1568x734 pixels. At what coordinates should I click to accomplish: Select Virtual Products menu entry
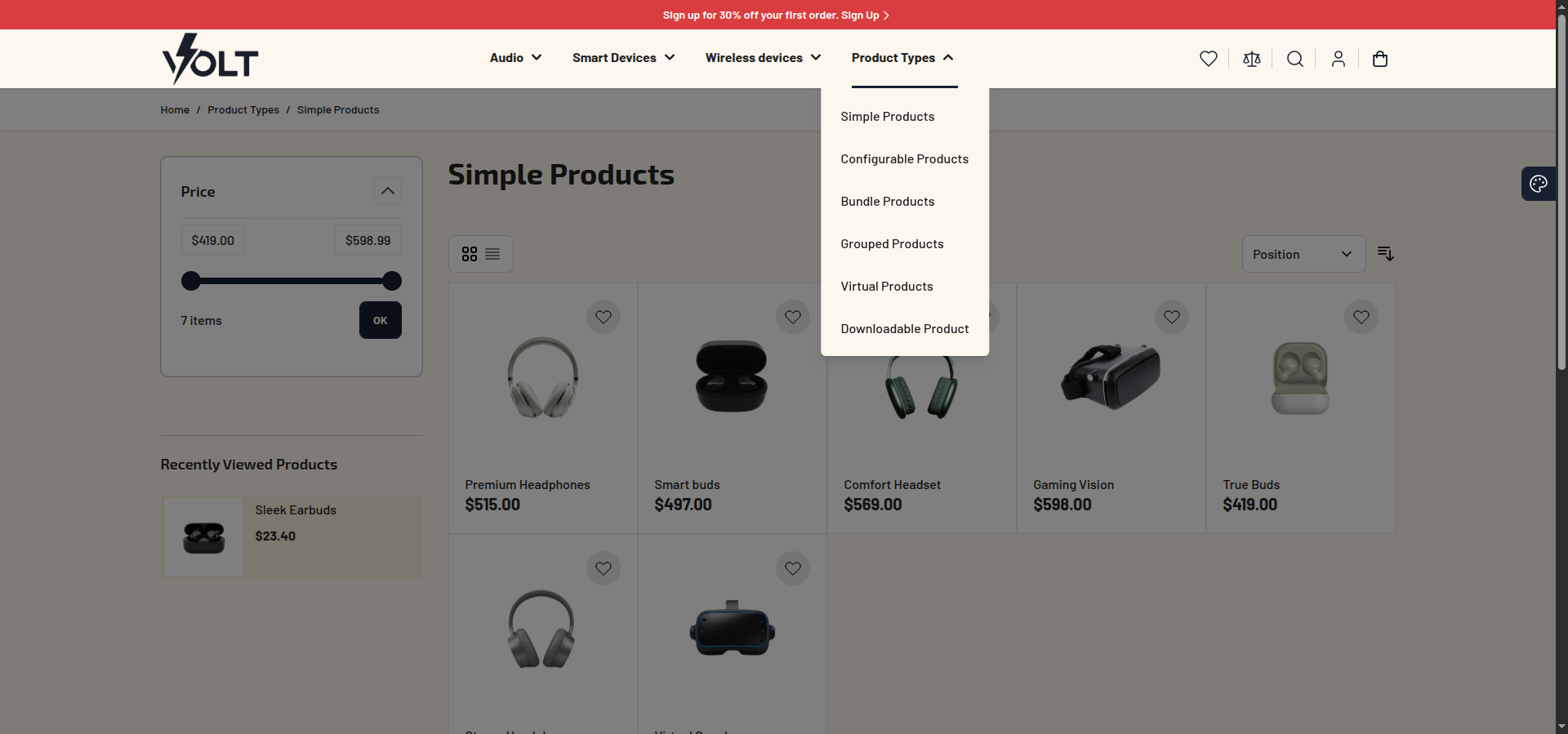(887, 287)
